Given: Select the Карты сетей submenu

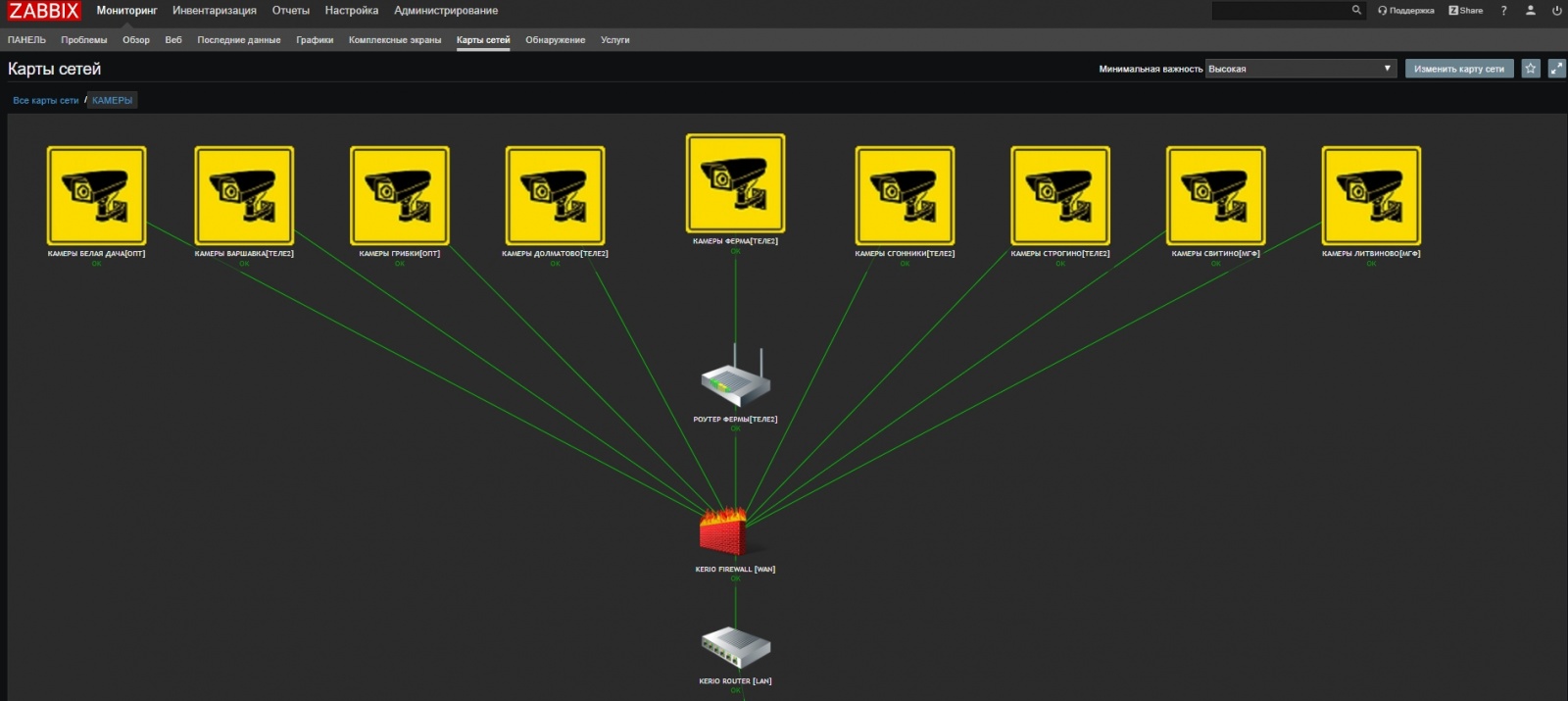Looking at the screenshot, I should tap(483, 40).
